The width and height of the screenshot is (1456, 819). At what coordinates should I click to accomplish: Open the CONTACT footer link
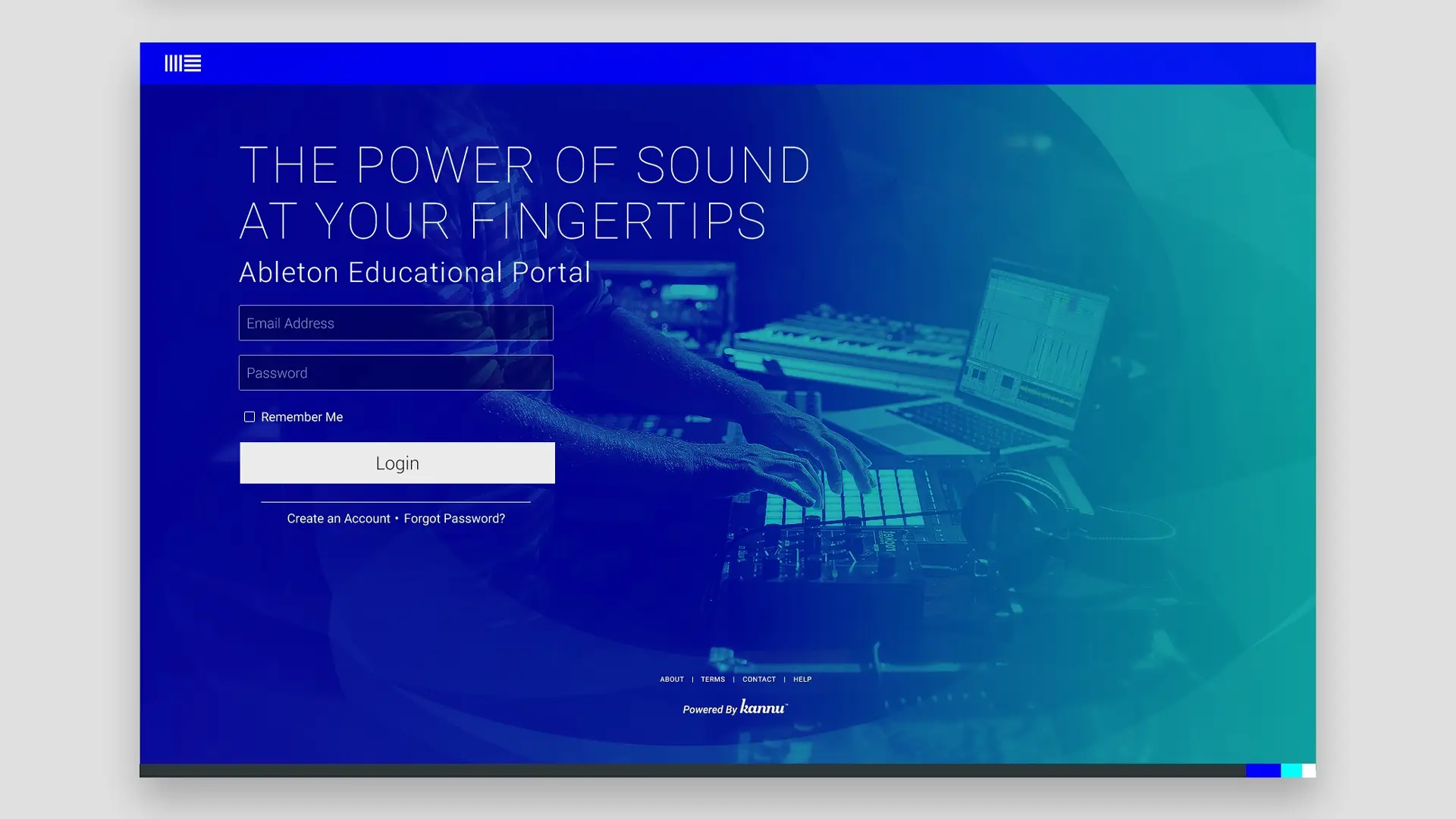click(759, 679)
